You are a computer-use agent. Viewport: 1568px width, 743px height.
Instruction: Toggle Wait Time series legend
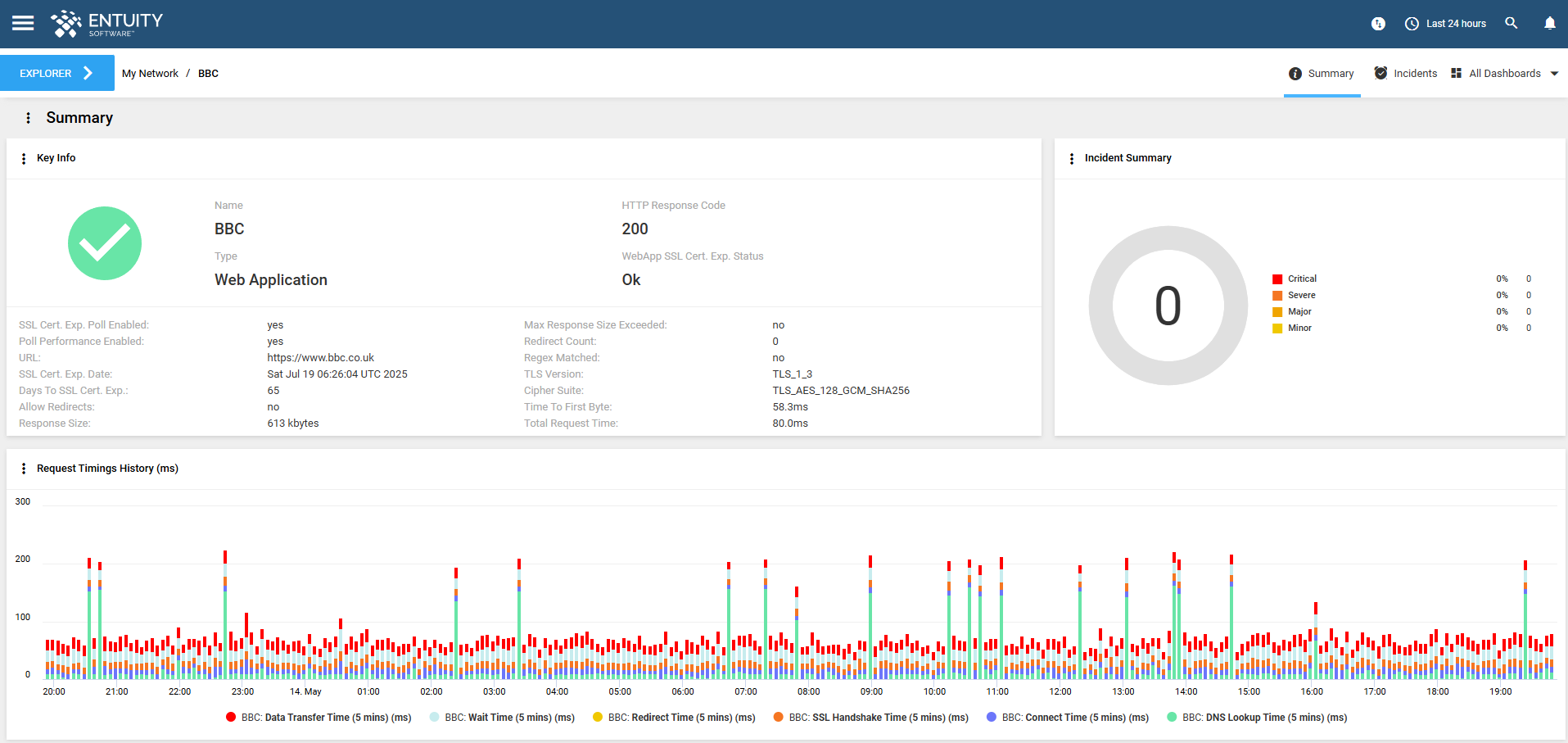[x=502, y=718]
